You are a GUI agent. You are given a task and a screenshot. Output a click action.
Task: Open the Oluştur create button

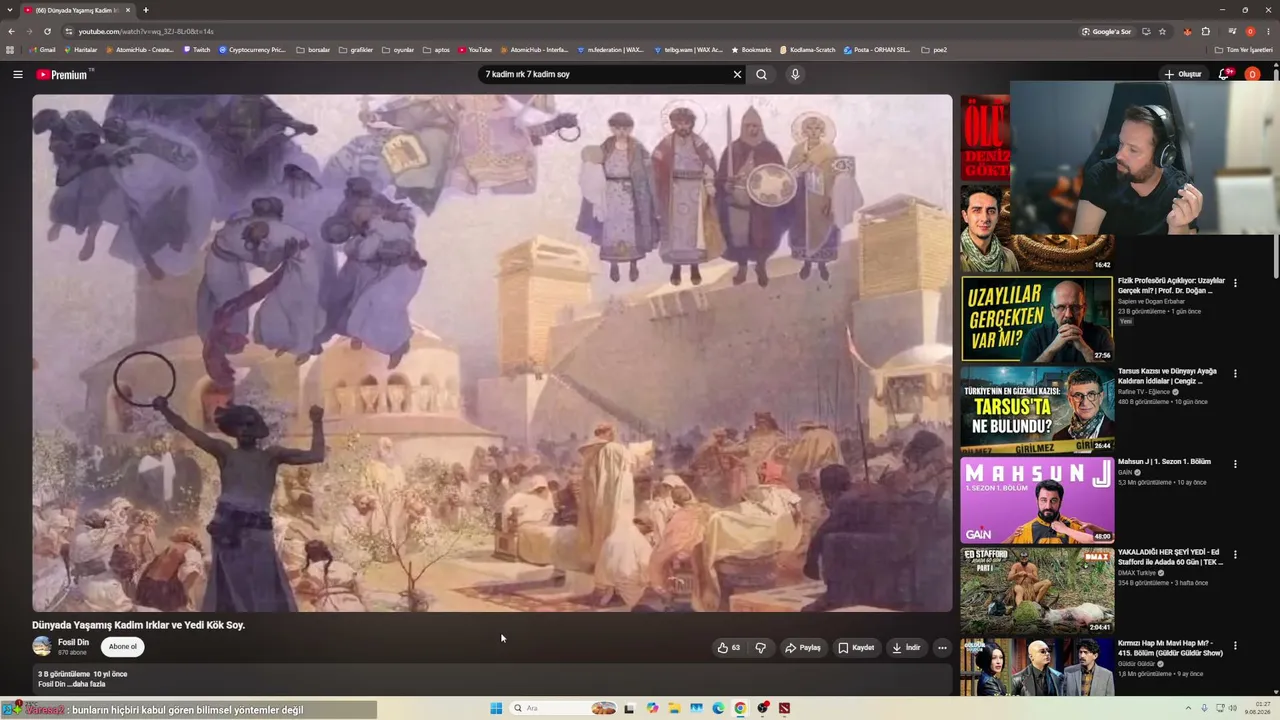tap(1182, 74)
